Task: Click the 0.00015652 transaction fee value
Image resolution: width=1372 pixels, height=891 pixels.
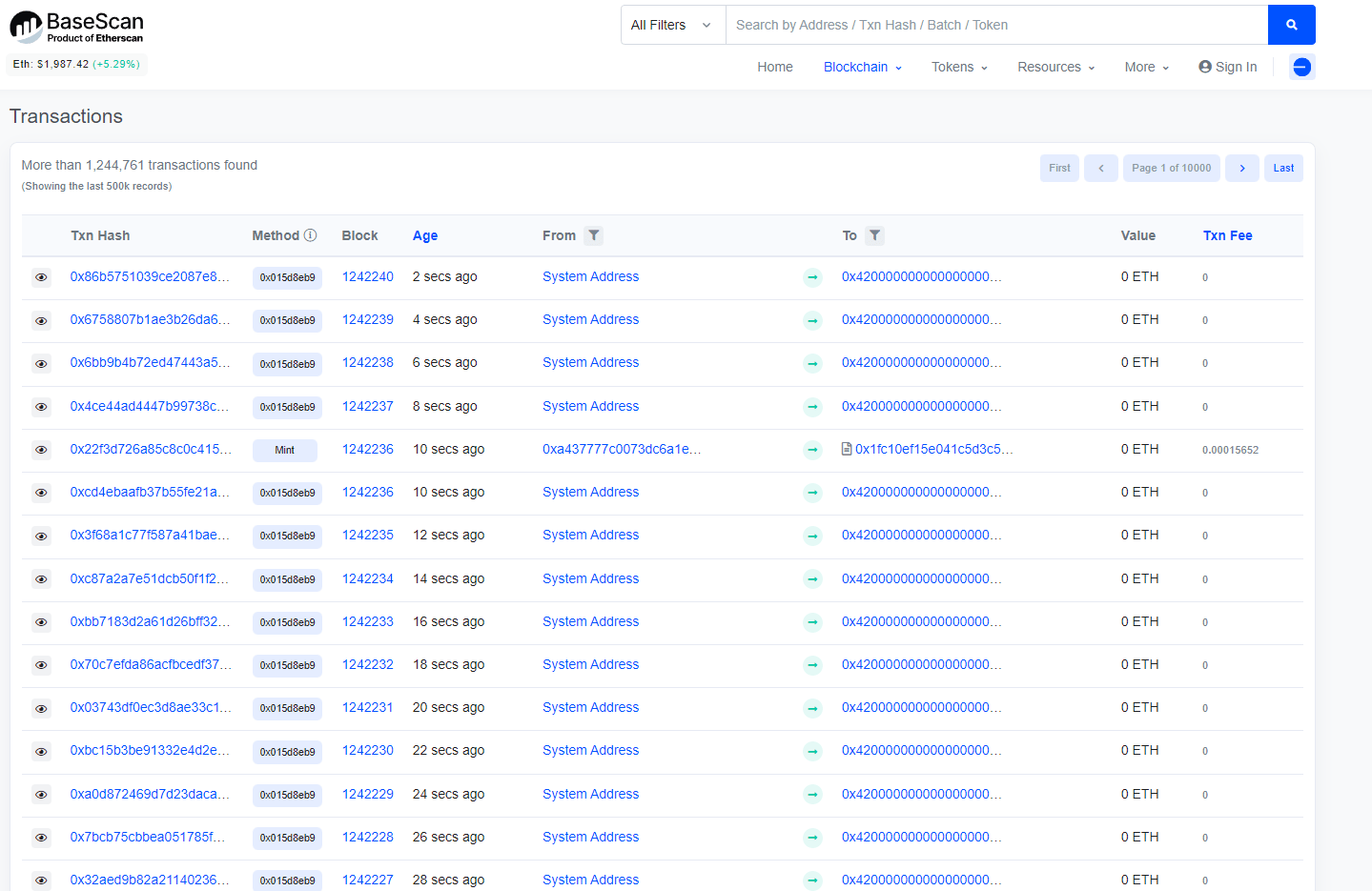Action: click(x=1230, y=450)
